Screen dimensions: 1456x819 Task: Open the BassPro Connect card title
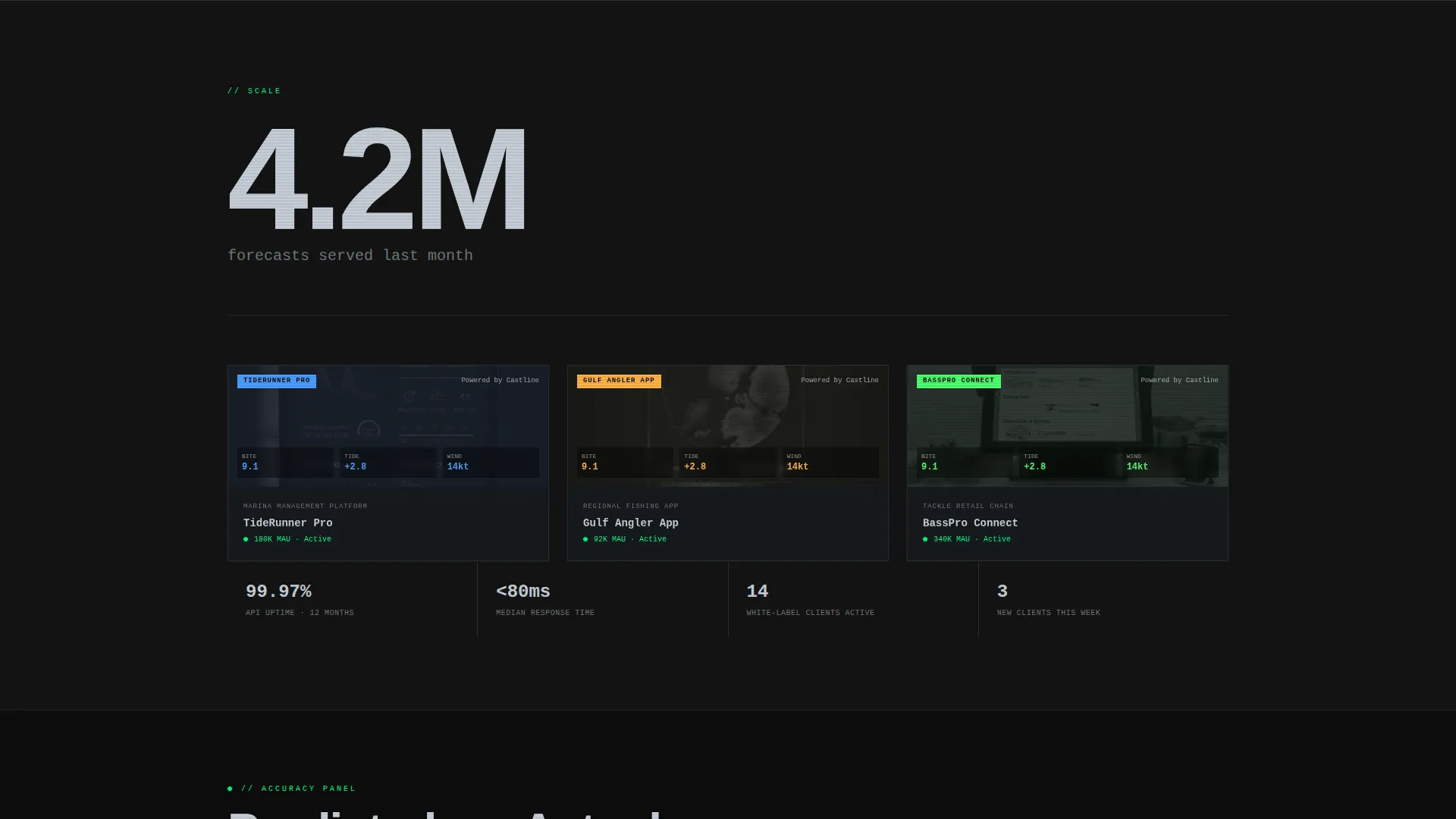pos(970,522)
